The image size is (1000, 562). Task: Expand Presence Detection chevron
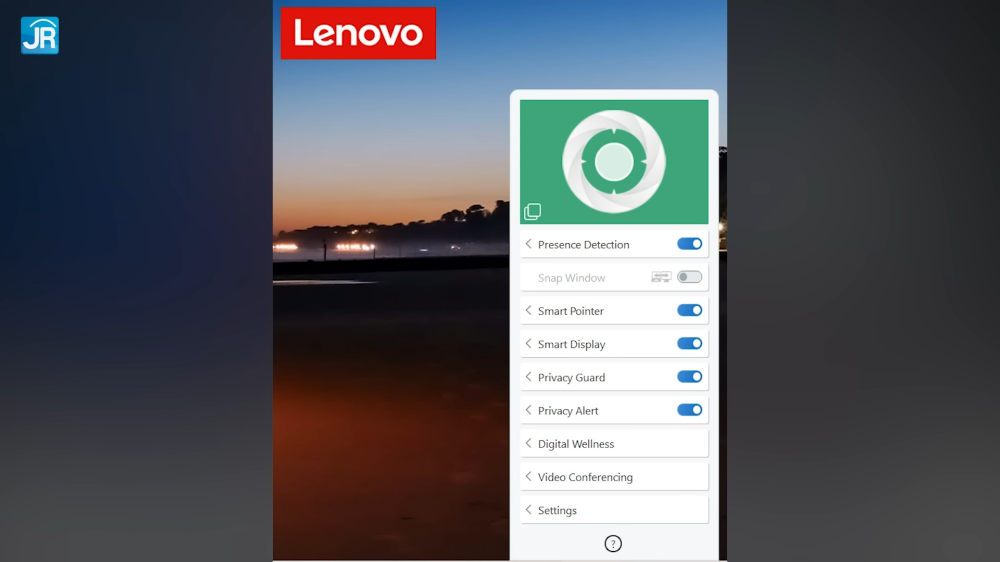pyautogui.click(x=528, y=244)
